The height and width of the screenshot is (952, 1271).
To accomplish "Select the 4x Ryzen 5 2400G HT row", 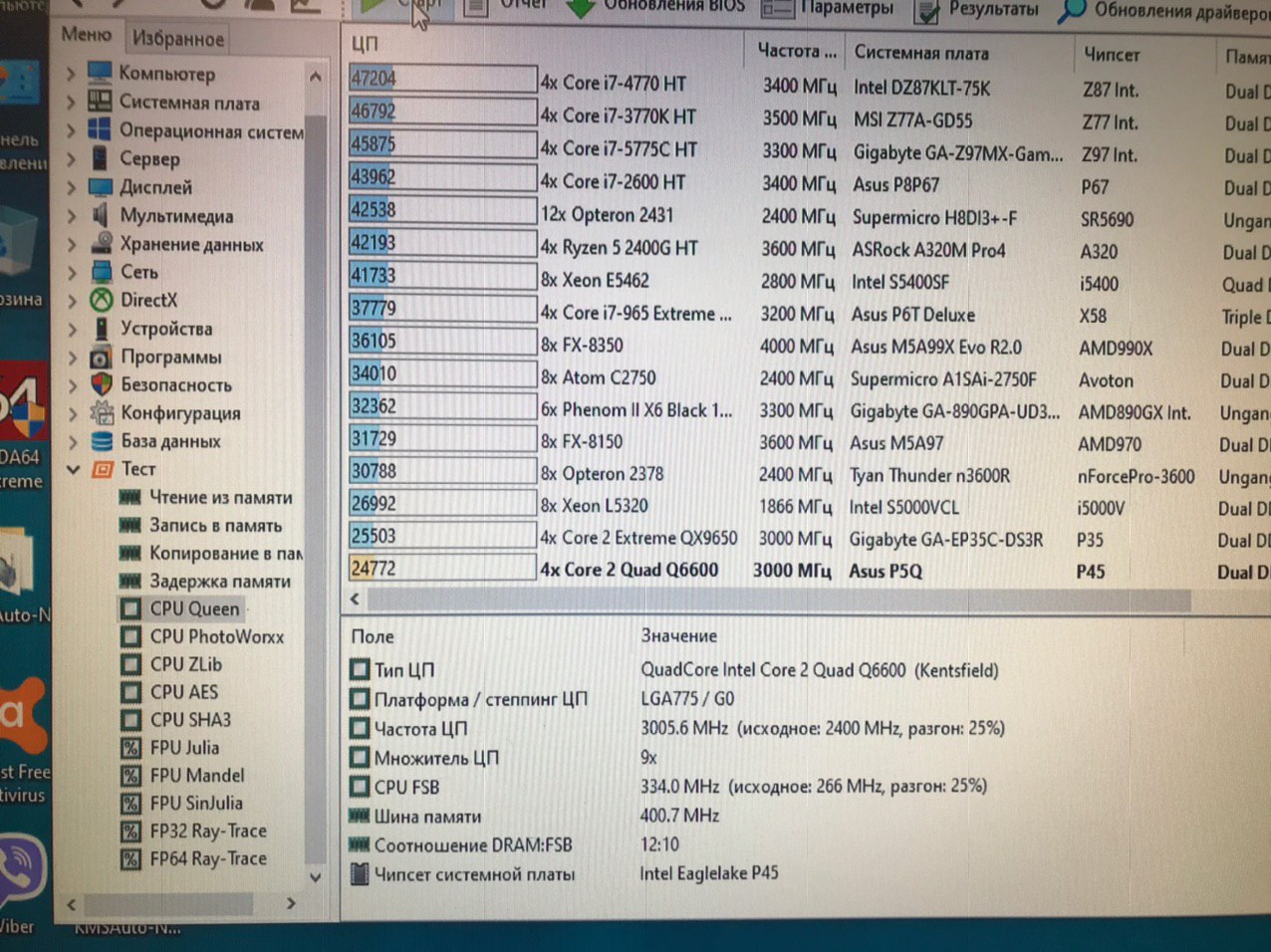I will [809, 247].
